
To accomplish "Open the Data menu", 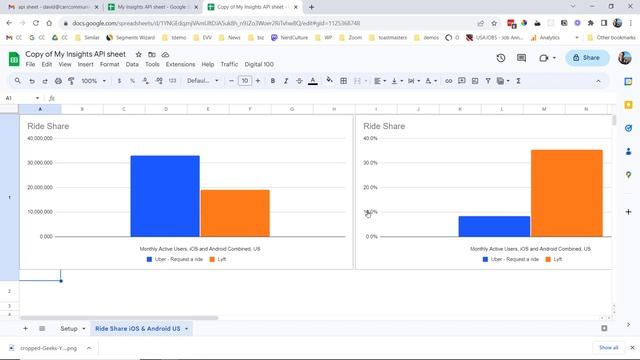I will pyautogui.click(x=132, y=64).
